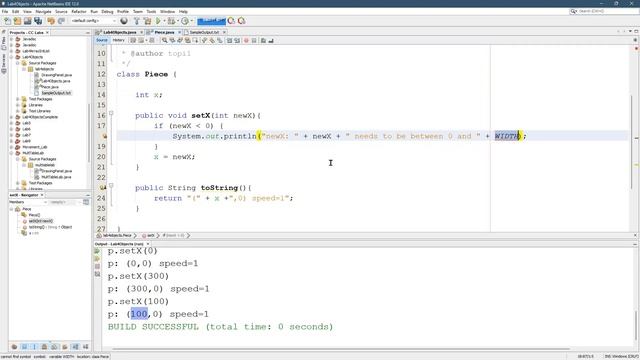Image resolution: width=640 pixels, height=360 pixels.
Task: Toggle Sort by Name in Navigator
Action: point(76,347)
